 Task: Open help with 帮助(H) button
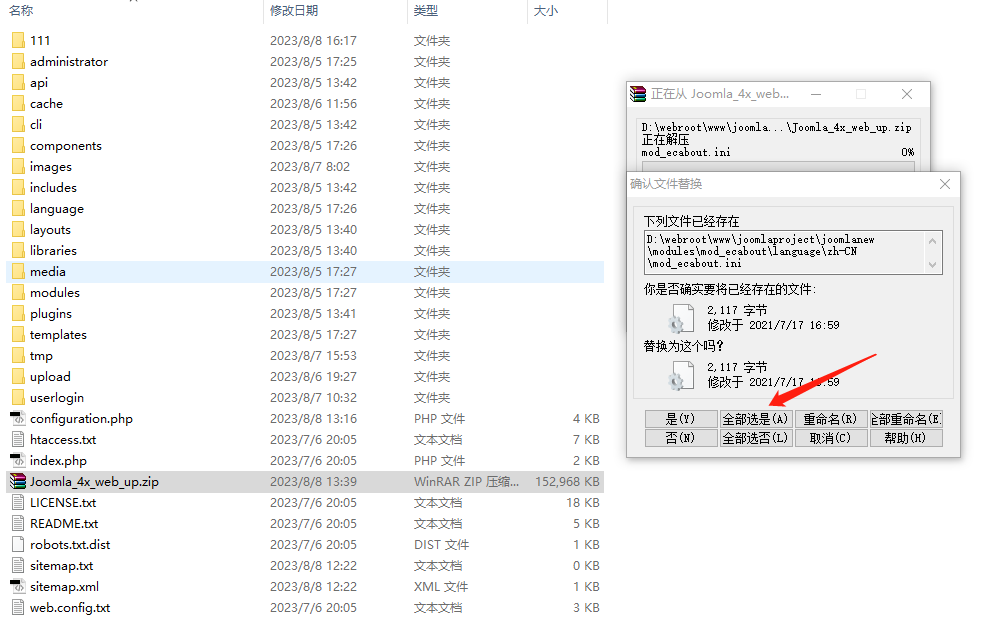click(x=905, y=438)
